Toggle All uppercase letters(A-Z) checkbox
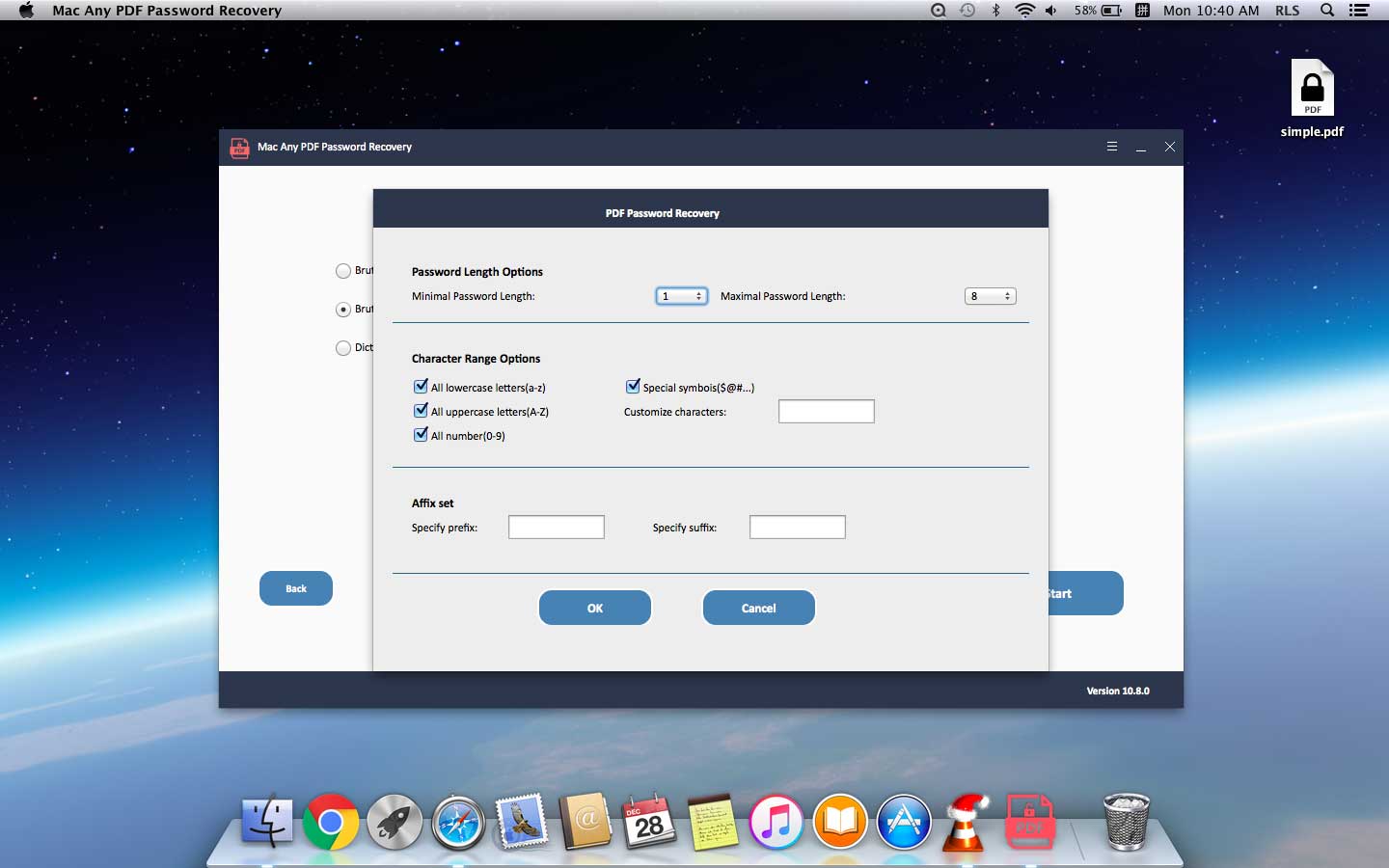 click(x=421, y=411)
